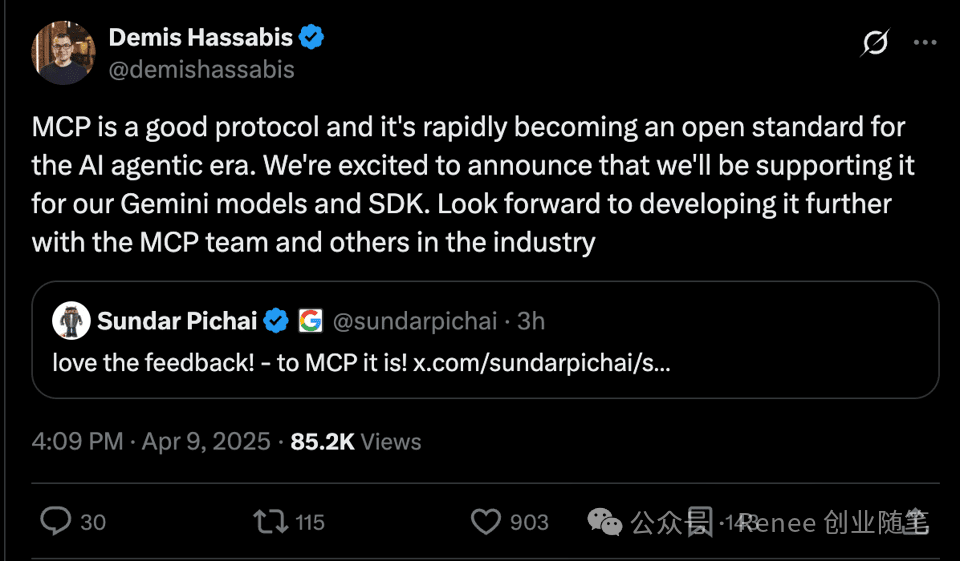Click the main tweet text about MCP
960x561 pixels.
pos(470,184)
